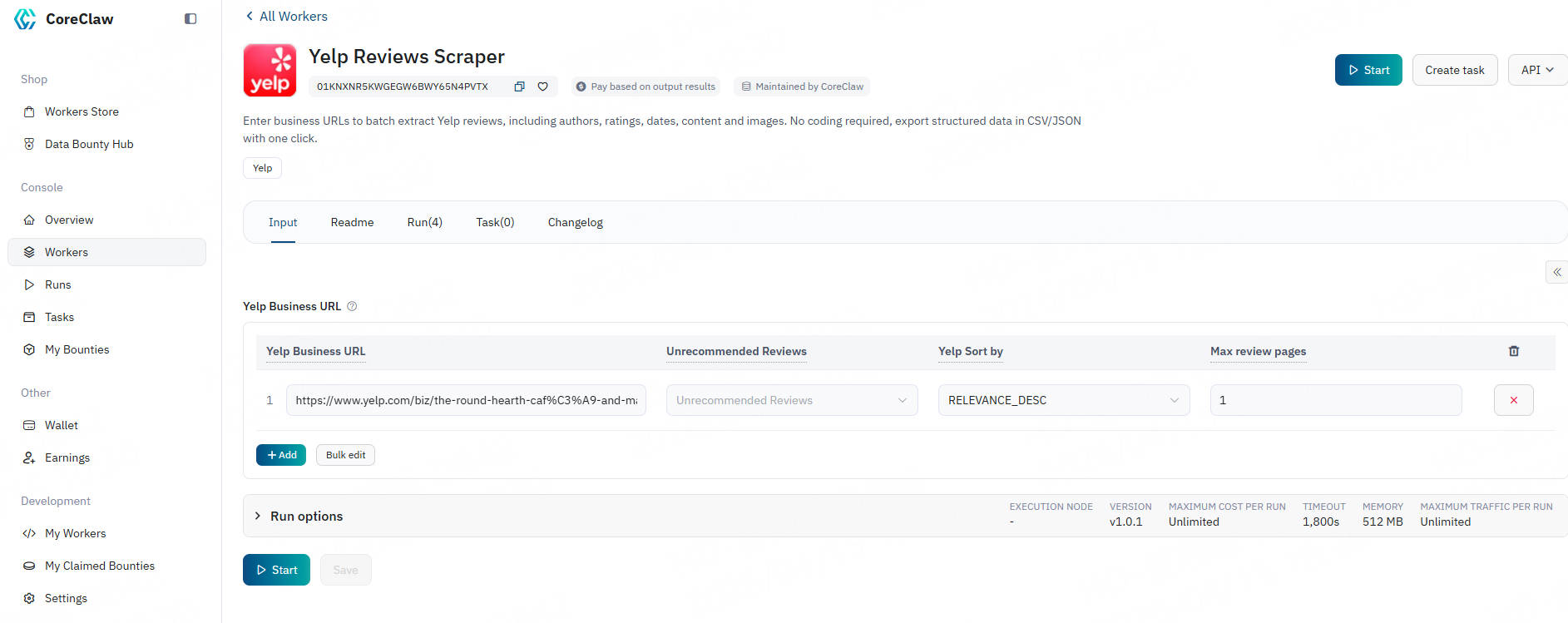This screenshot has height=623, width=1568.
Task: Open the Unrecommended Reviews dropdown
Action: coord(791,400)
